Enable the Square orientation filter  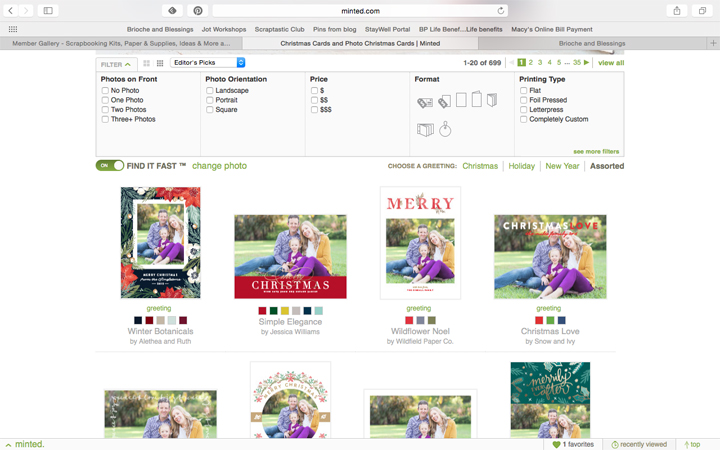(210, 110)
